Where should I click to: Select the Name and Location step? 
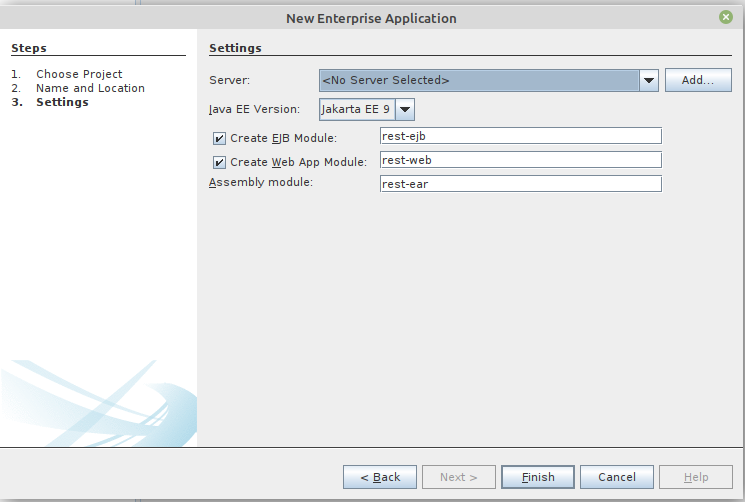[90, 88]
